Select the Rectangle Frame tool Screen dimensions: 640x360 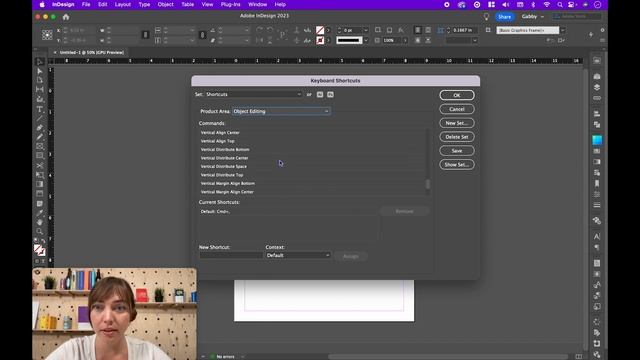(x=40, y=146)
